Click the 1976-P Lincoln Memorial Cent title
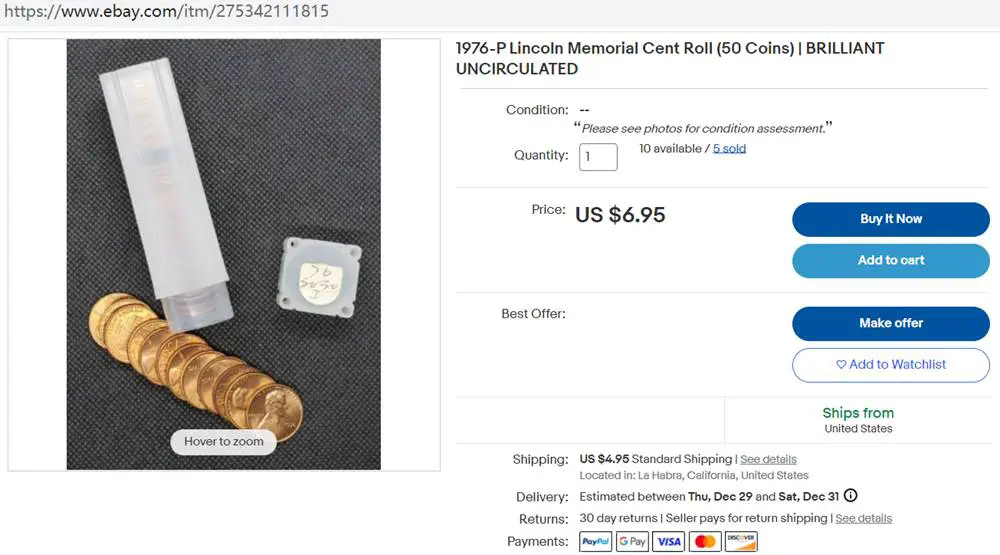The width and height of the screenshot is (1000, 555). [670, 59]
